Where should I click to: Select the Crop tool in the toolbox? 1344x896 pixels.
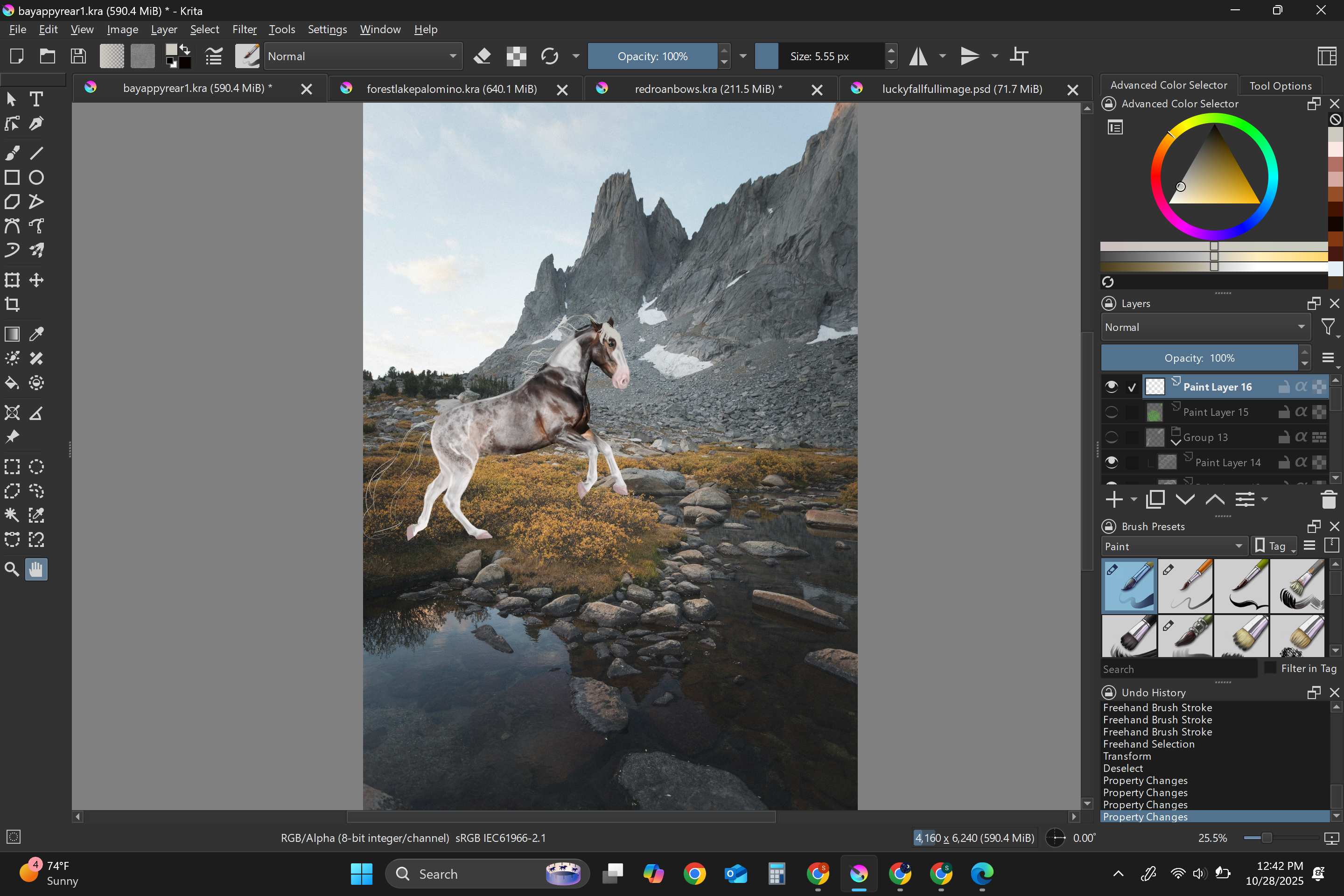(12, 305)
